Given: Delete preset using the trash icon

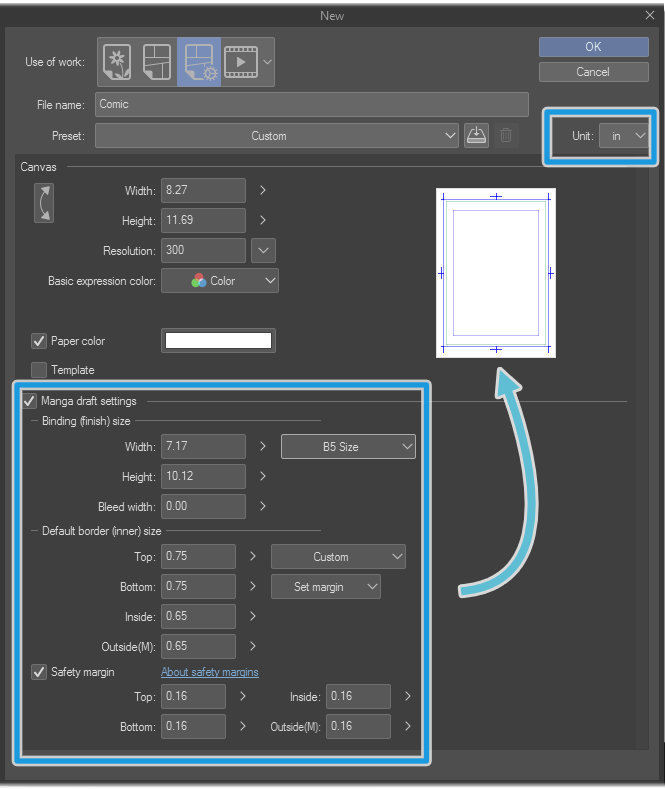Looking at the screenshot, I should coord(506,135).
